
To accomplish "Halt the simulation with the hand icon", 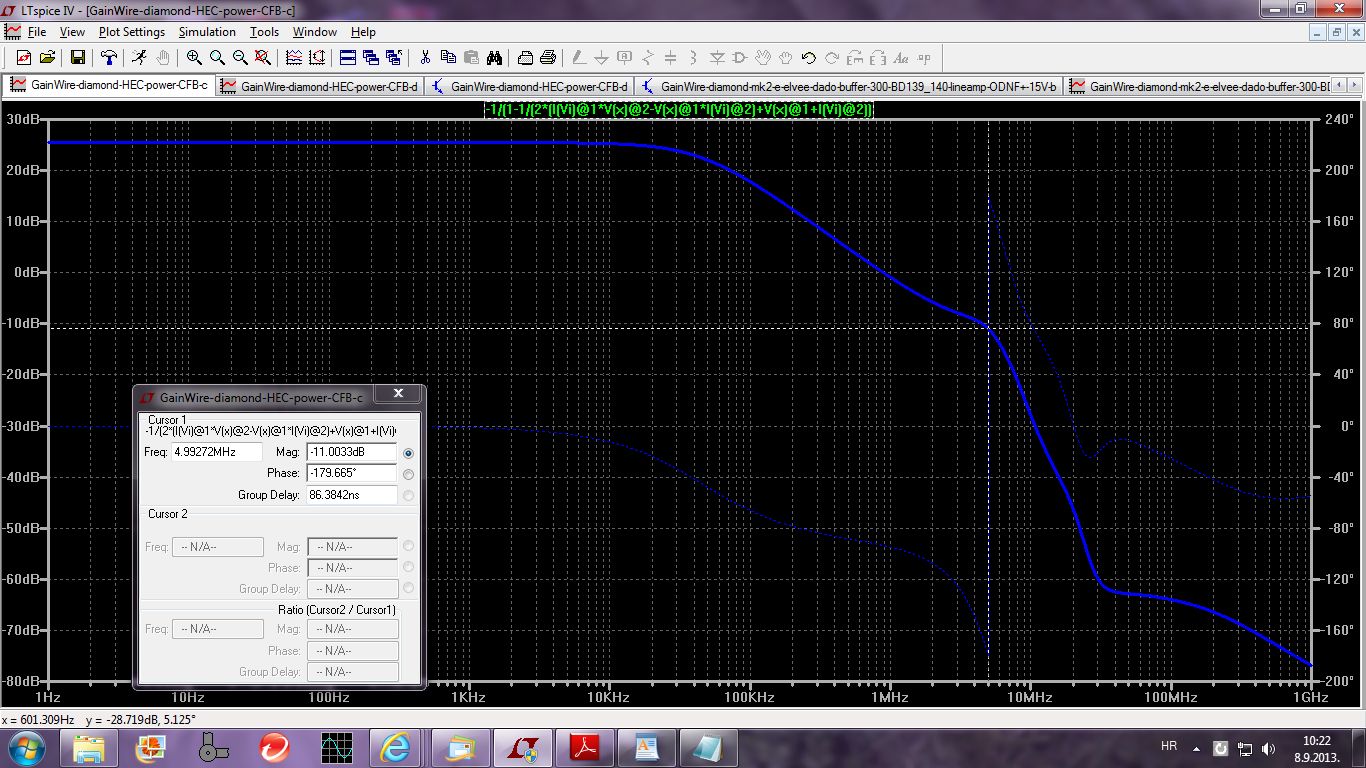I will 162,58.
